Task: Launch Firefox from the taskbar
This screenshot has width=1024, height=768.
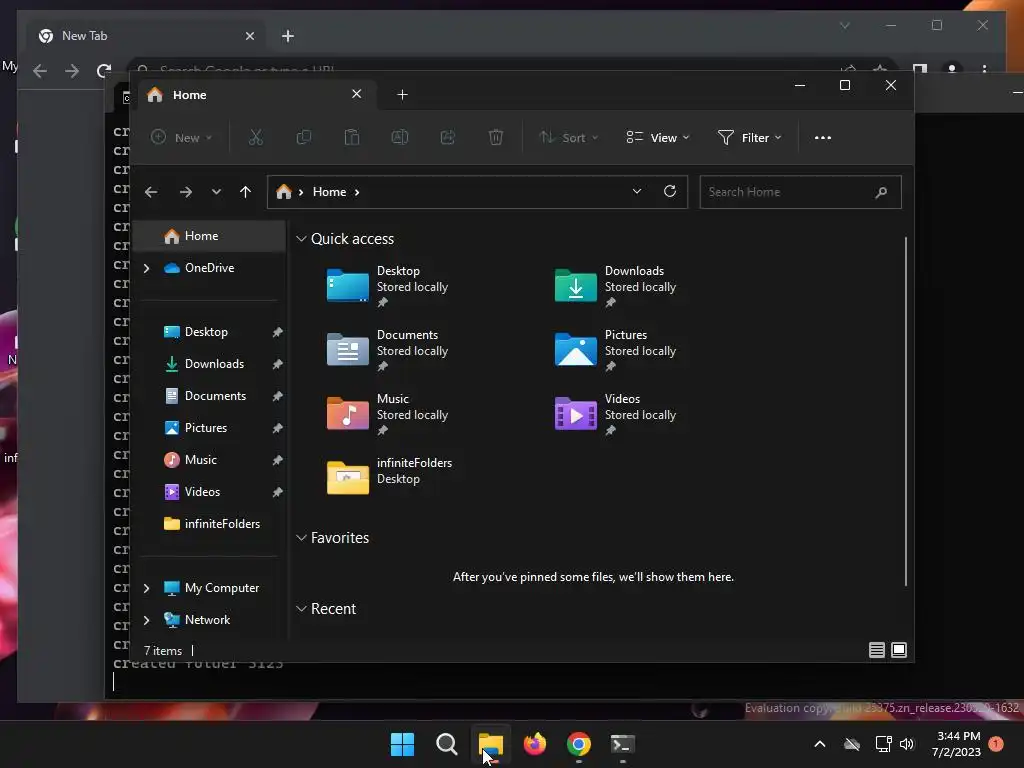Action: click(535, 744)
